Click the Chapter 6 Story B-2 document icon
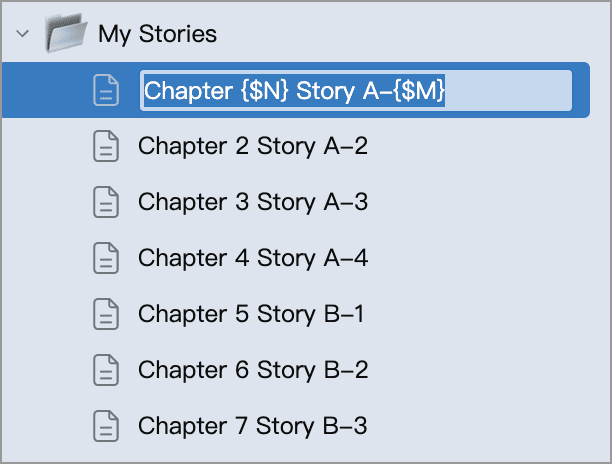The height and width of the screenshot is (464, 612). coord(106,371)
